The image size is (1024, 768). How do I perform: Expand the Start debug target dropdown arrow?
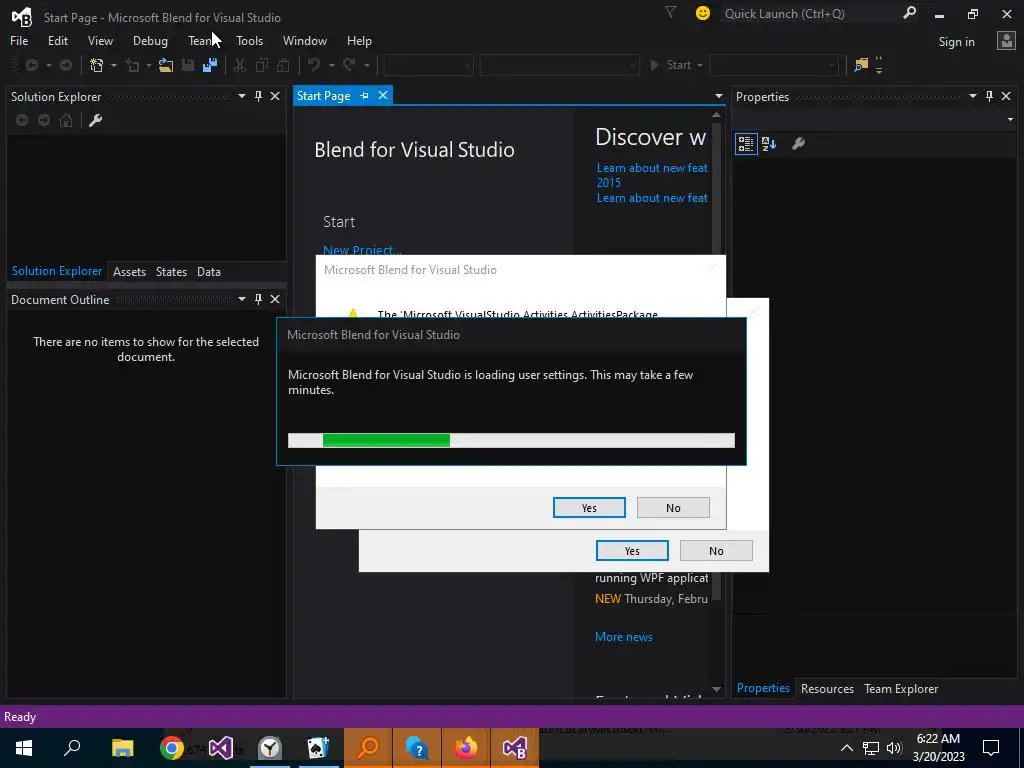click(700, 65)
